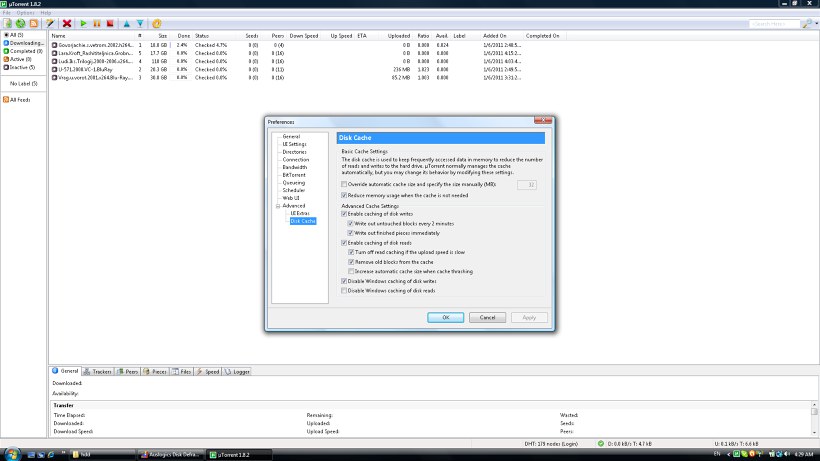Select Bandwidth in the preferences tree
The width and height of the screenshot is (820, 461).
tap(295, 167)
